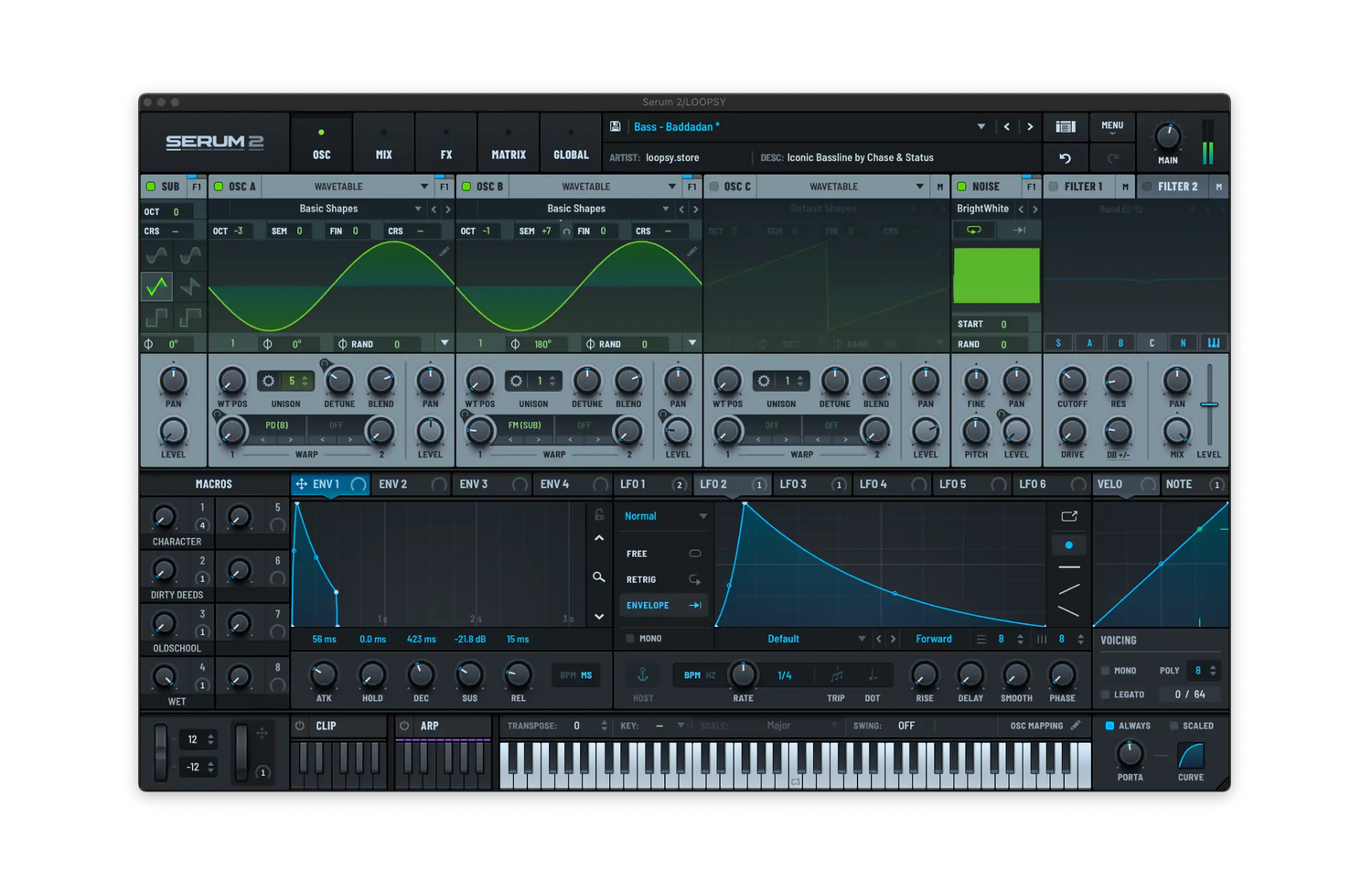Toggle the ARP power button

[404, 726]
